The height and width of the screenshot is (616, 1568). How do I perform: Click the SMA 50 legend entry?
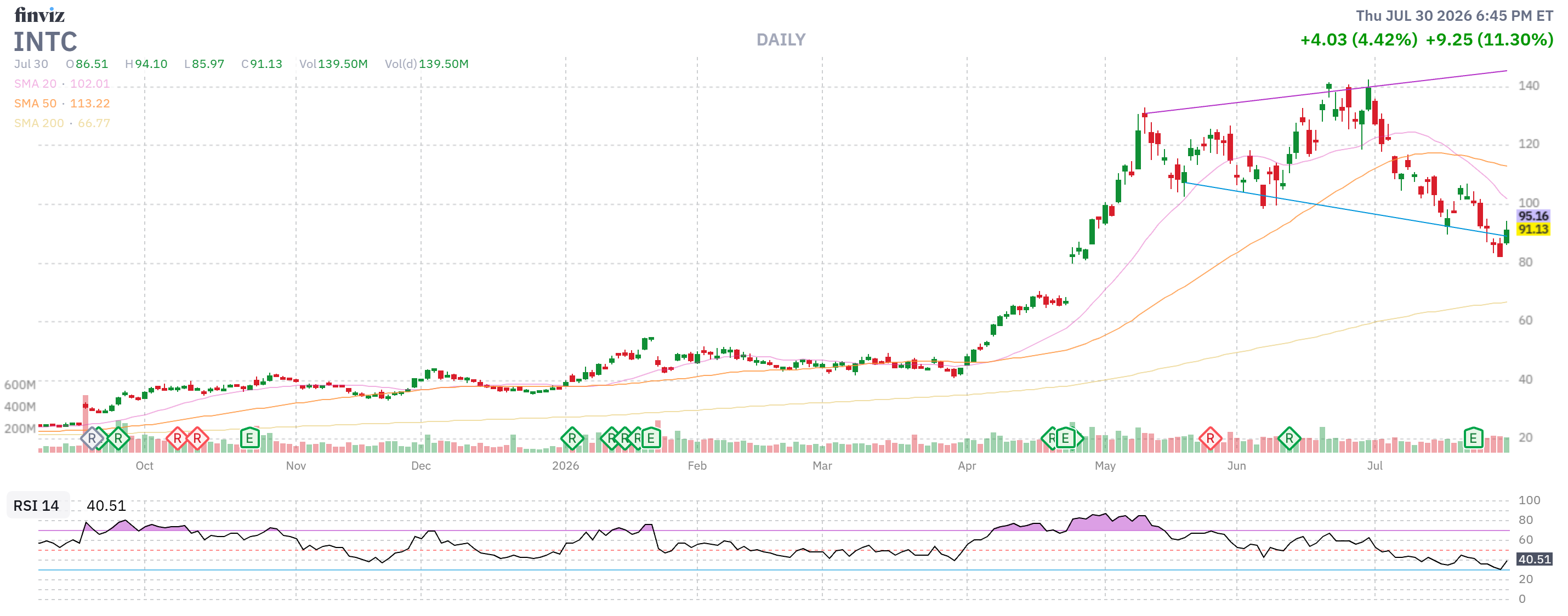tap(62, 104)
